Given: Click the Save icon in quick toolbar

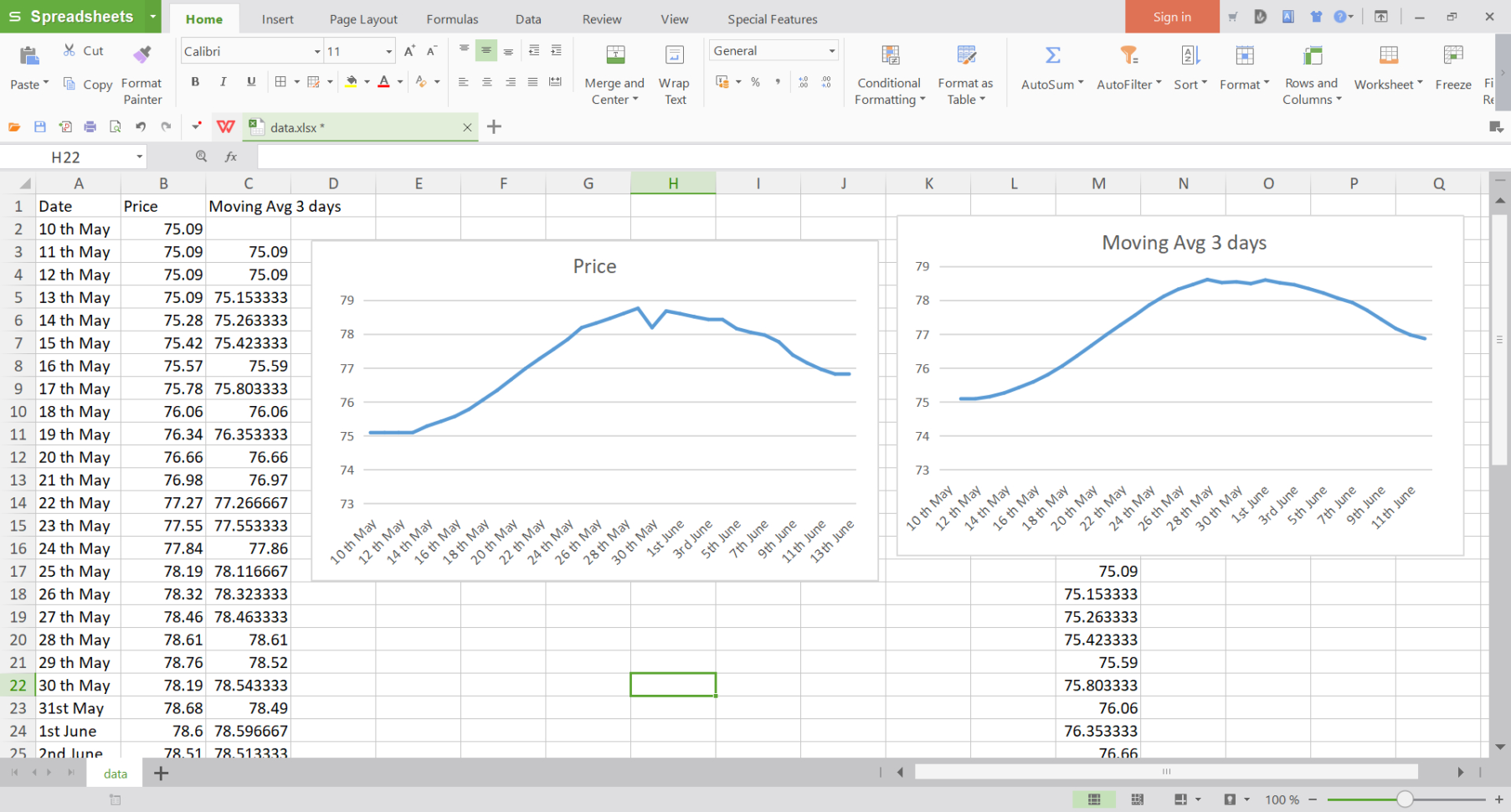Looking at the screenshot, I should (x=39, y=127).
